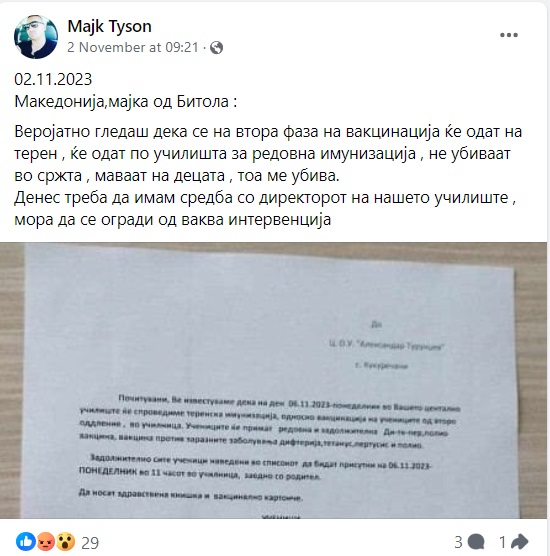Click the post paragraph starting with Веројатно

tap(268, 154)
